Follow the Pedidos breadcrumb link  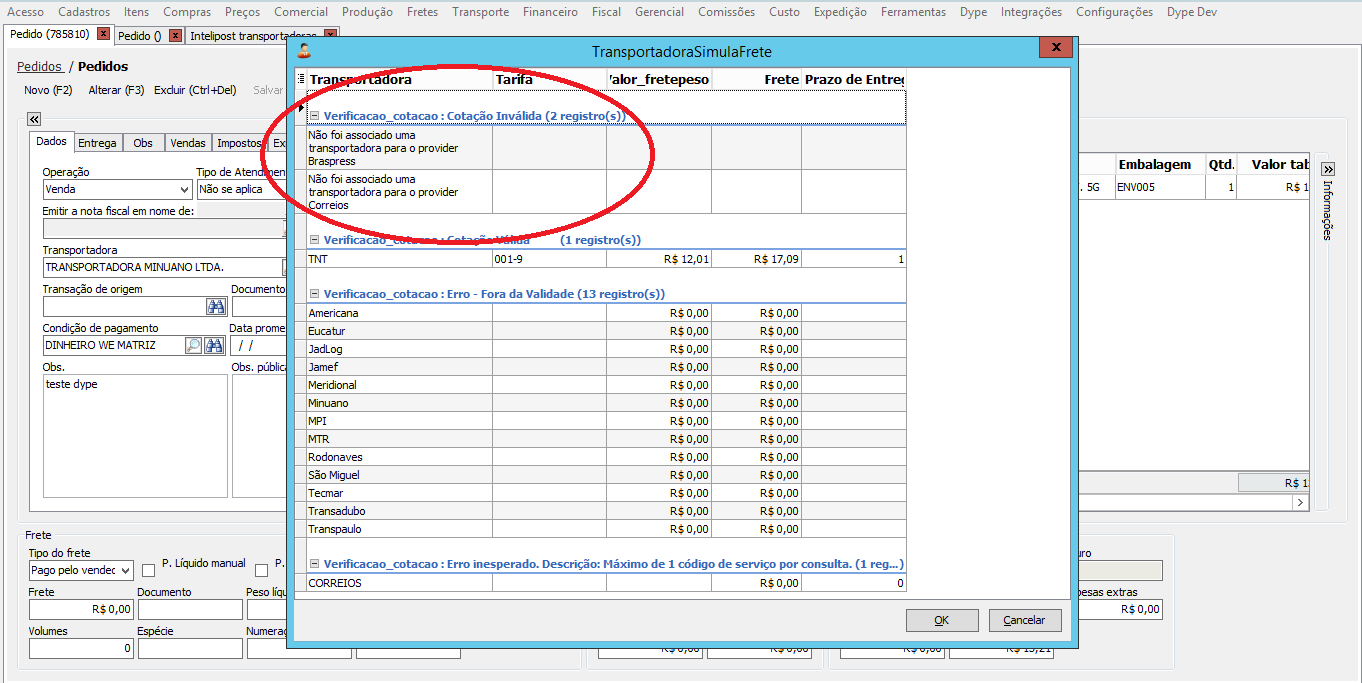point(40,67)
